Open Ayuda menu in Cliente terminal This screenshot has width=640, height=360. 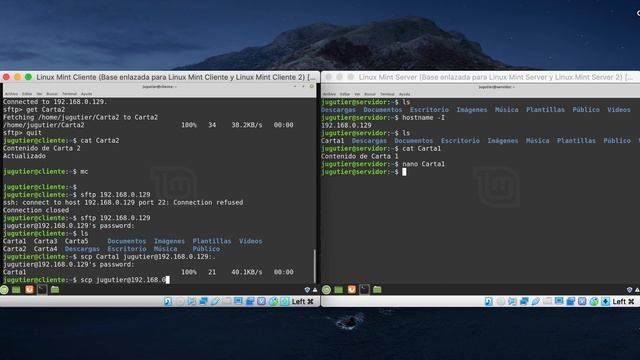click(x=86, y=93)
